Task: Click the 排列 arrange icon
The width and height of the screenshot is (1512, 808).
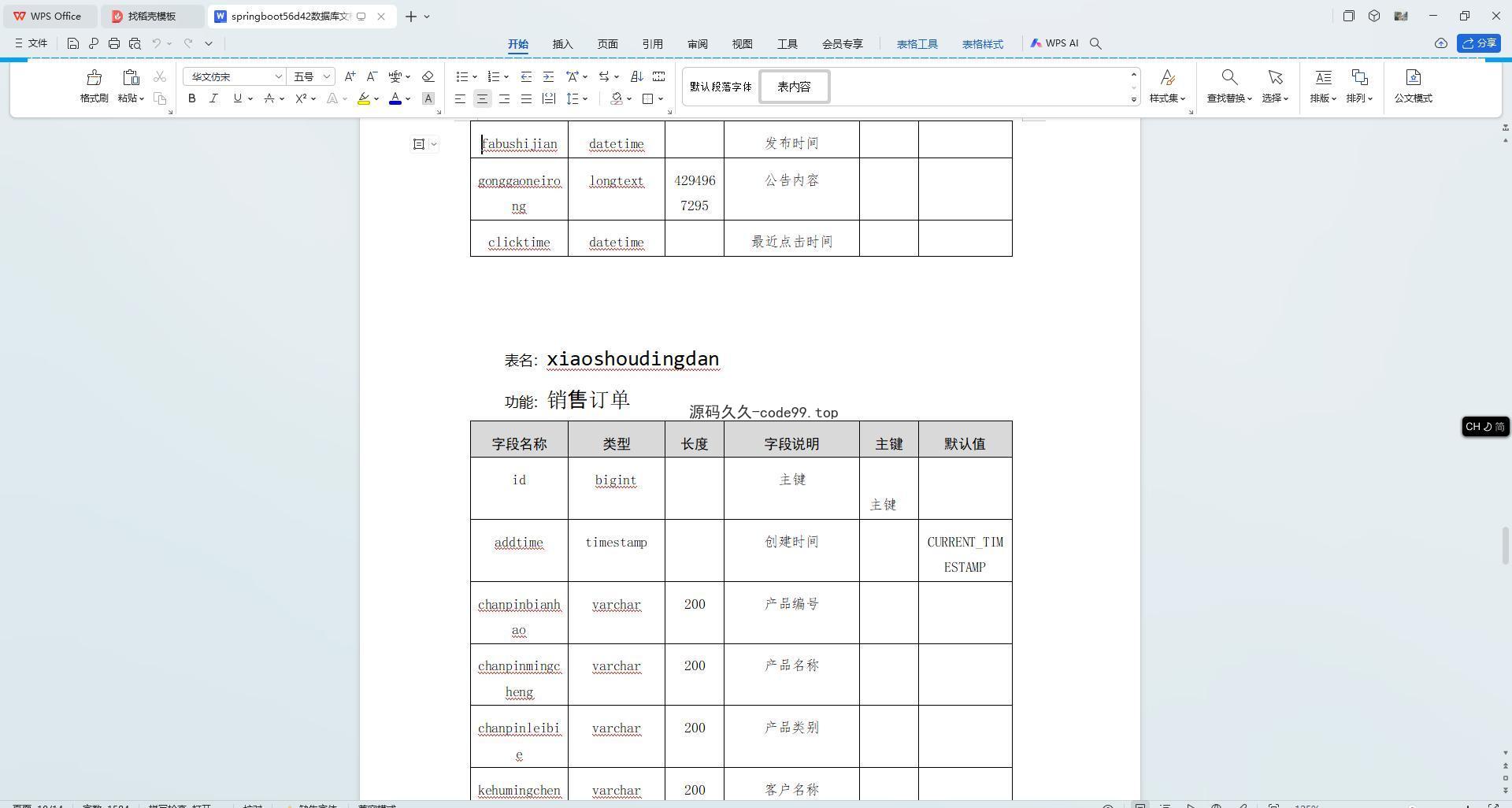Action: click(1359, 77)
